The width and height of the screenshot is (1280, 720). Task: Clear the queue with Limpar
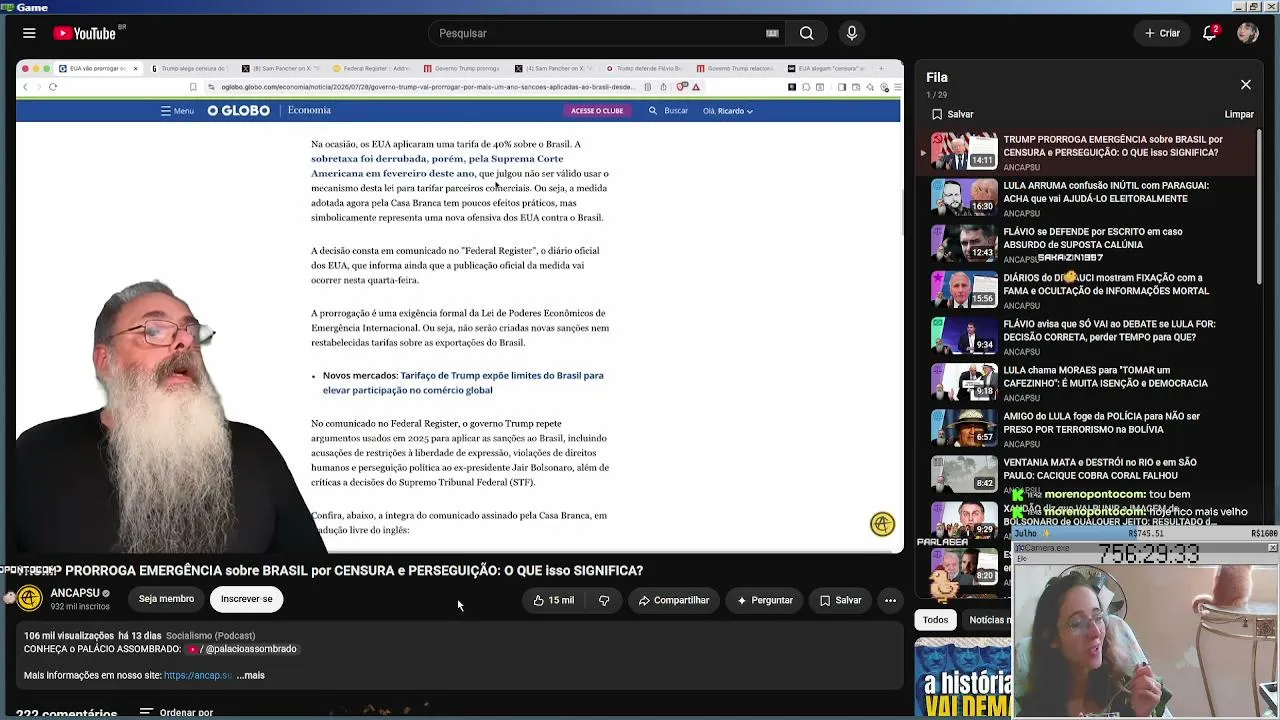(1239, 114)
